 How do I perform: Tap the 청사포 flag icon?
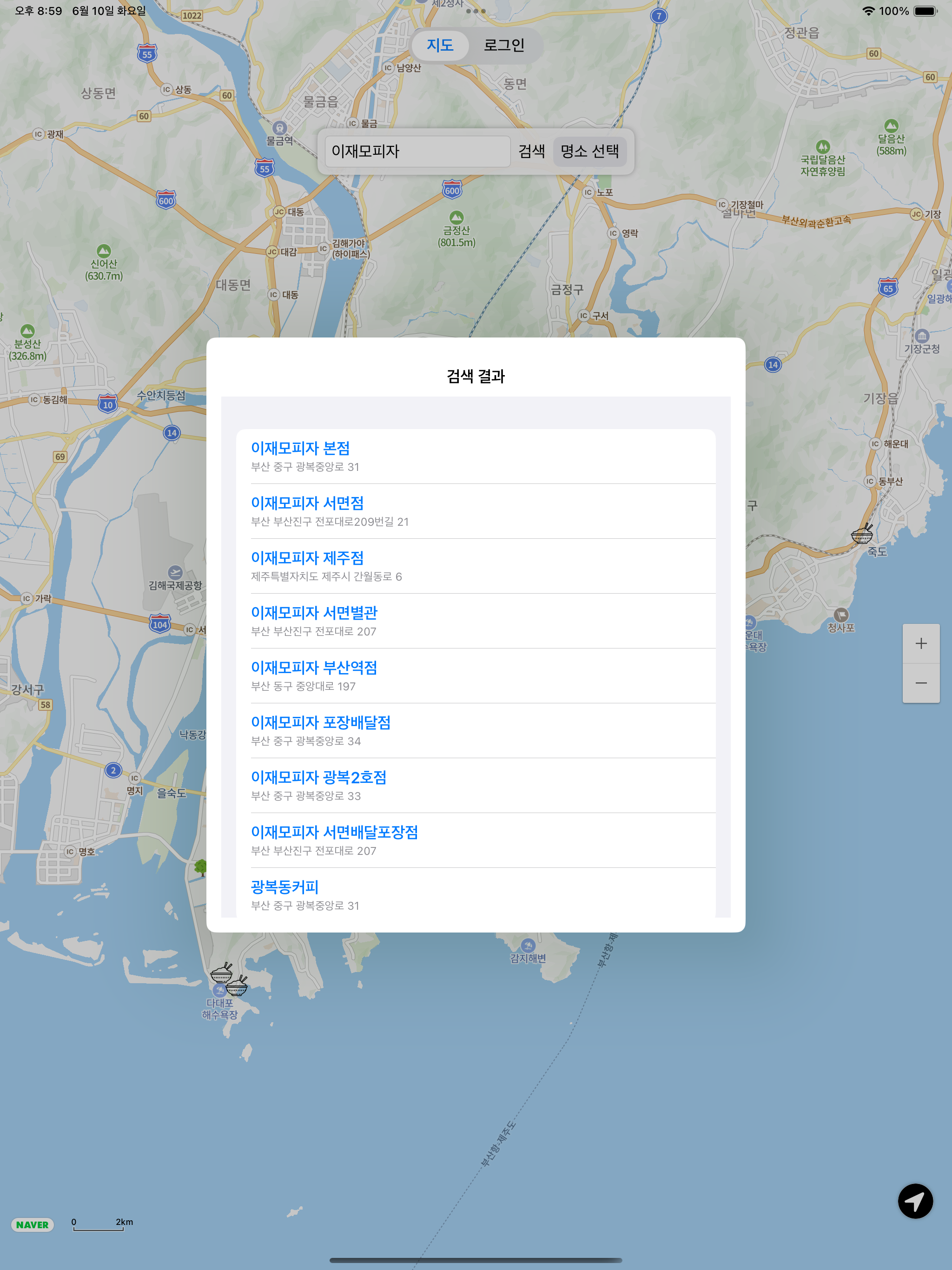840,615
